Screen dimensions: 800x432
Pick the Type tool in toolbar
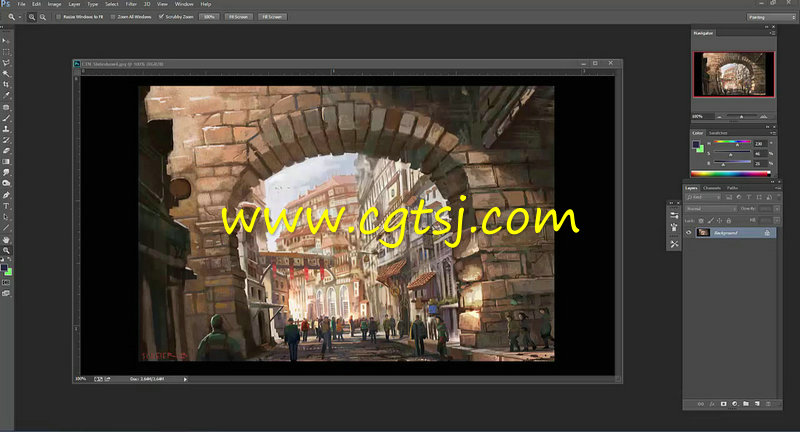pos(6,206)
